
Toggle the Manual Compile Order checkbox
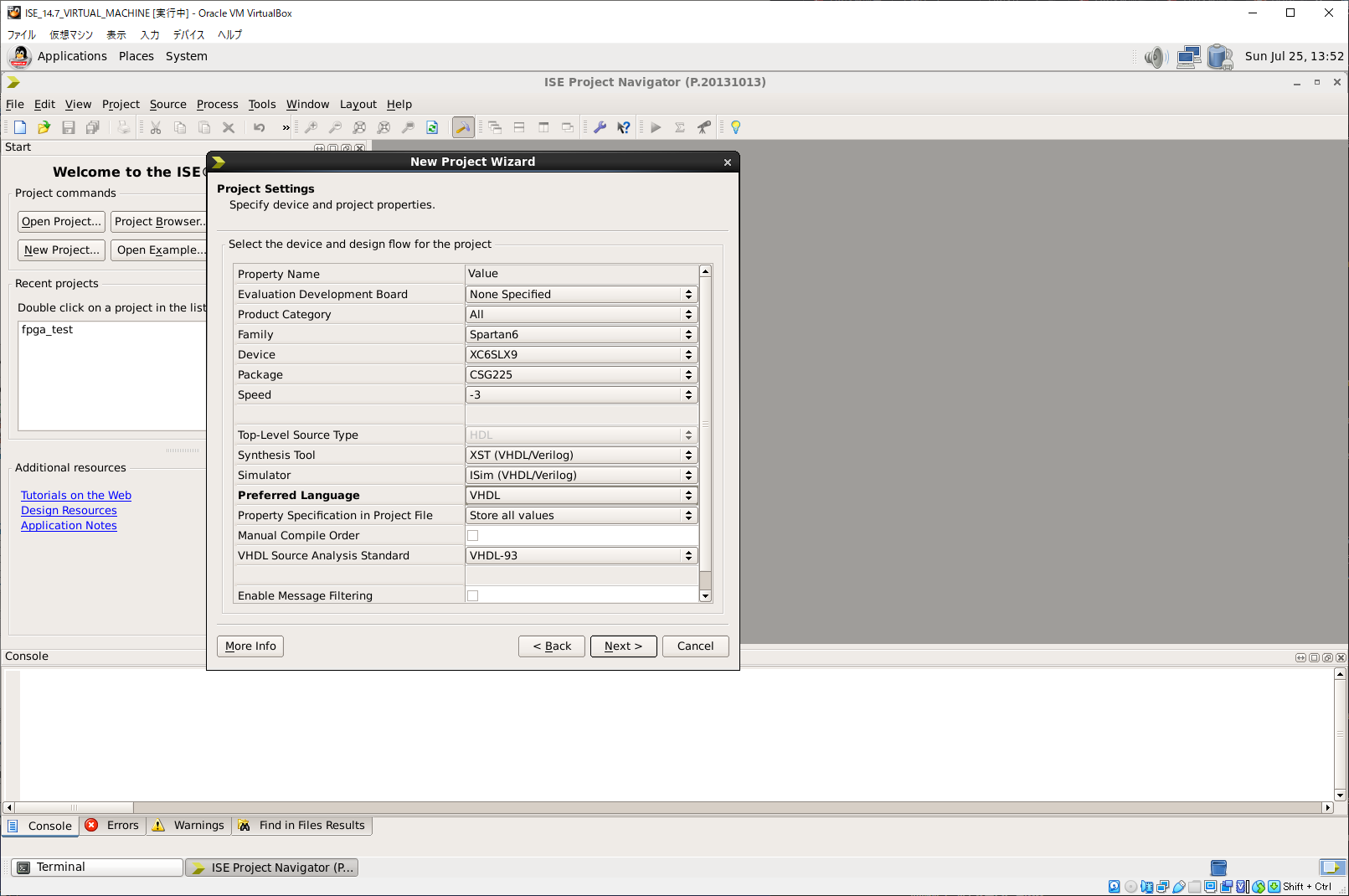click(x=473, y=536)
